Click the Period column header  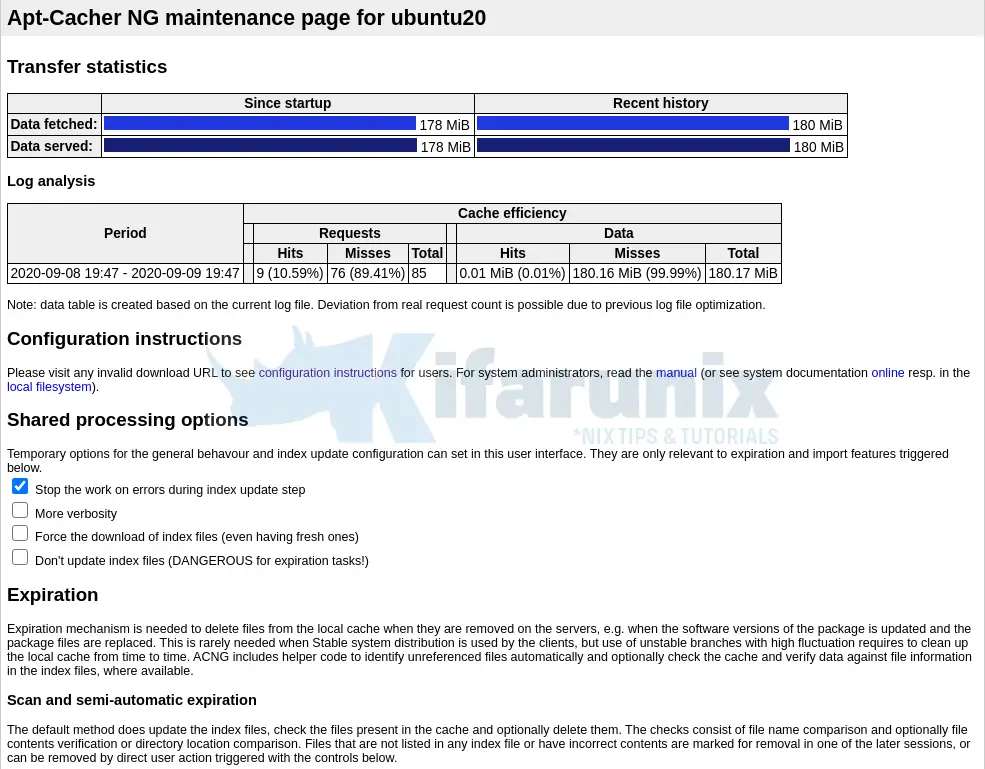(x=125, y=233)
